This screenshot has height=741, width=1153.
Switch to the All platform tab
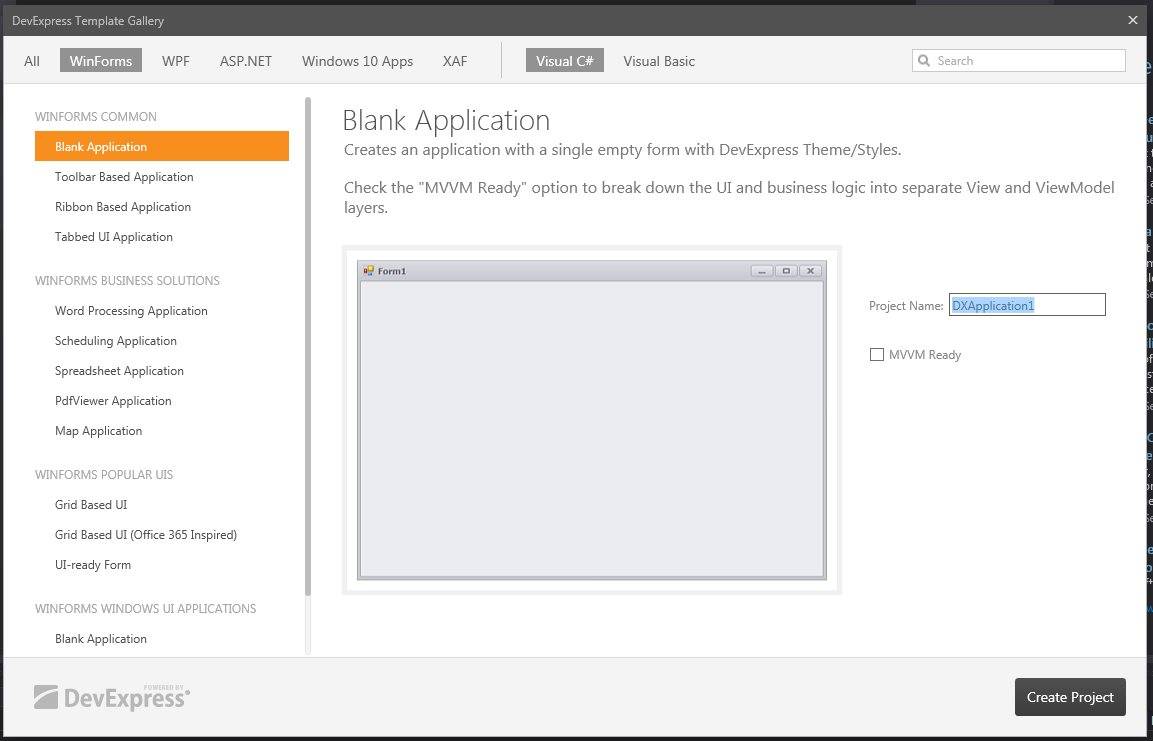click(32, 61)
